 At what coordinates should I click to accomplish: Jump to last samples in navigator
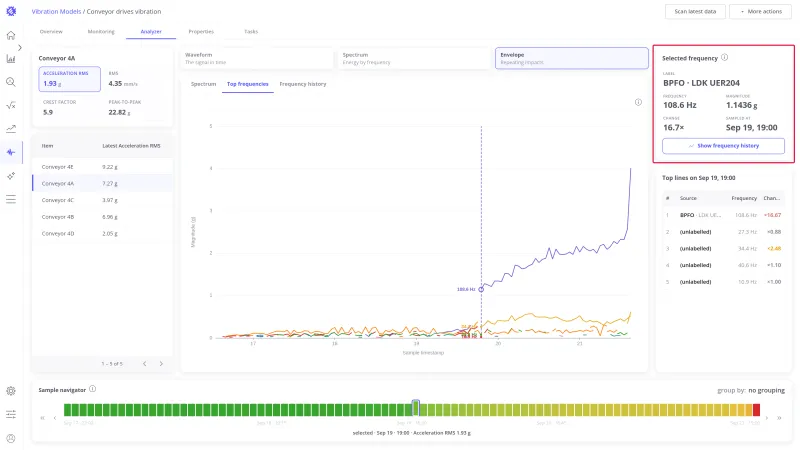pos(779,418)
